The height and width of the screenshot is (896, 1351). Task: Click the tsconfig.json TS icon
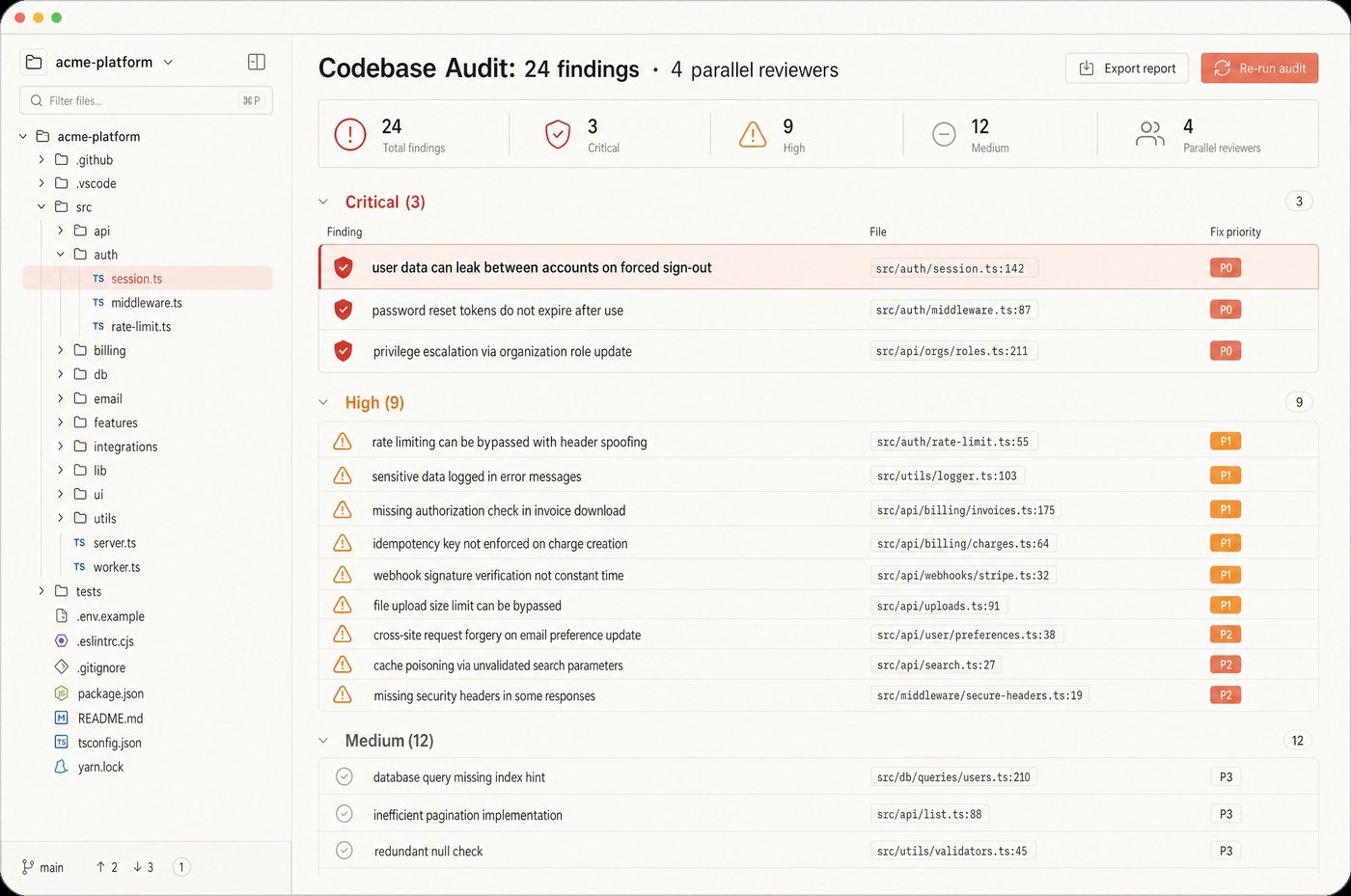click(x=61, y=743)
